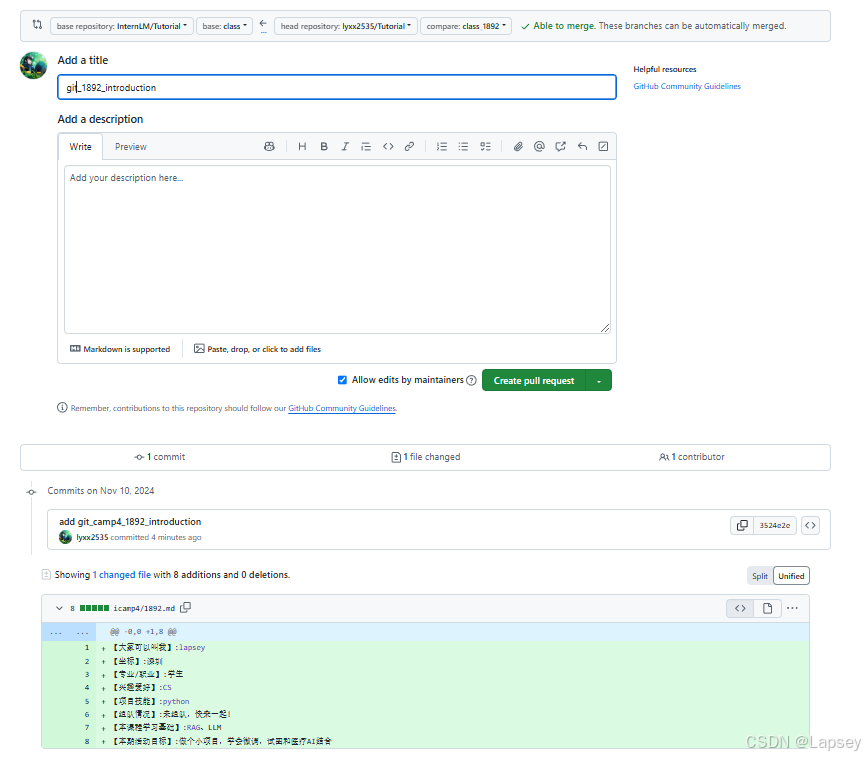Open the base repository dropdown
The image size is (865, 757).
pos(121,26)
